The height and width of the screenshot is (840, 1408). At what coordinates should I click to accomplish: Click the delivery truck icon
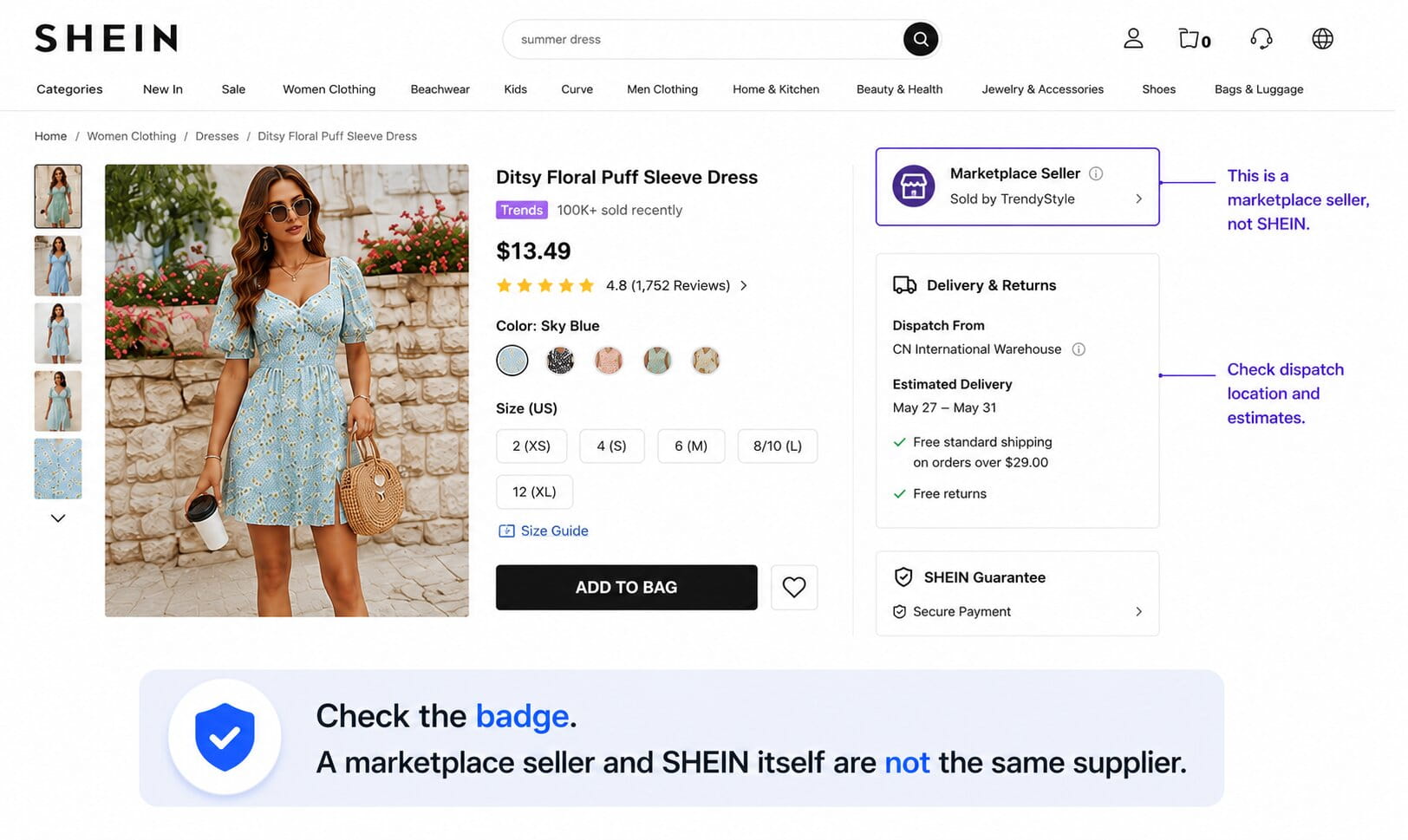904,285
